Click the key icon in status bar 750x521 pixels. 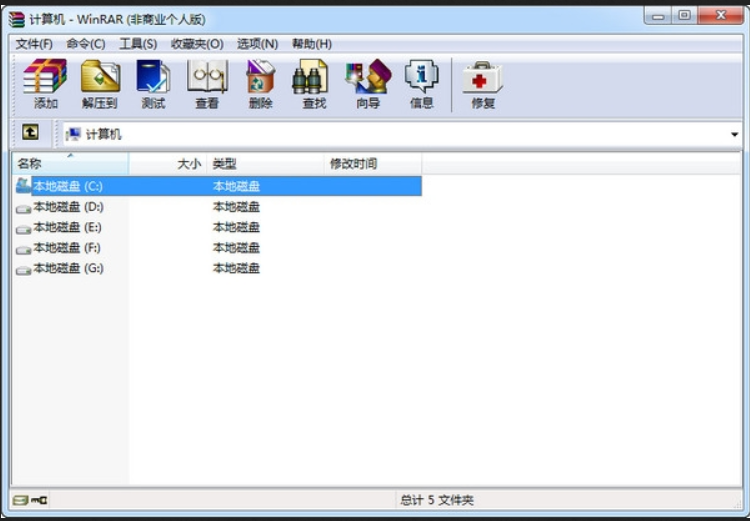click(39, 500)
